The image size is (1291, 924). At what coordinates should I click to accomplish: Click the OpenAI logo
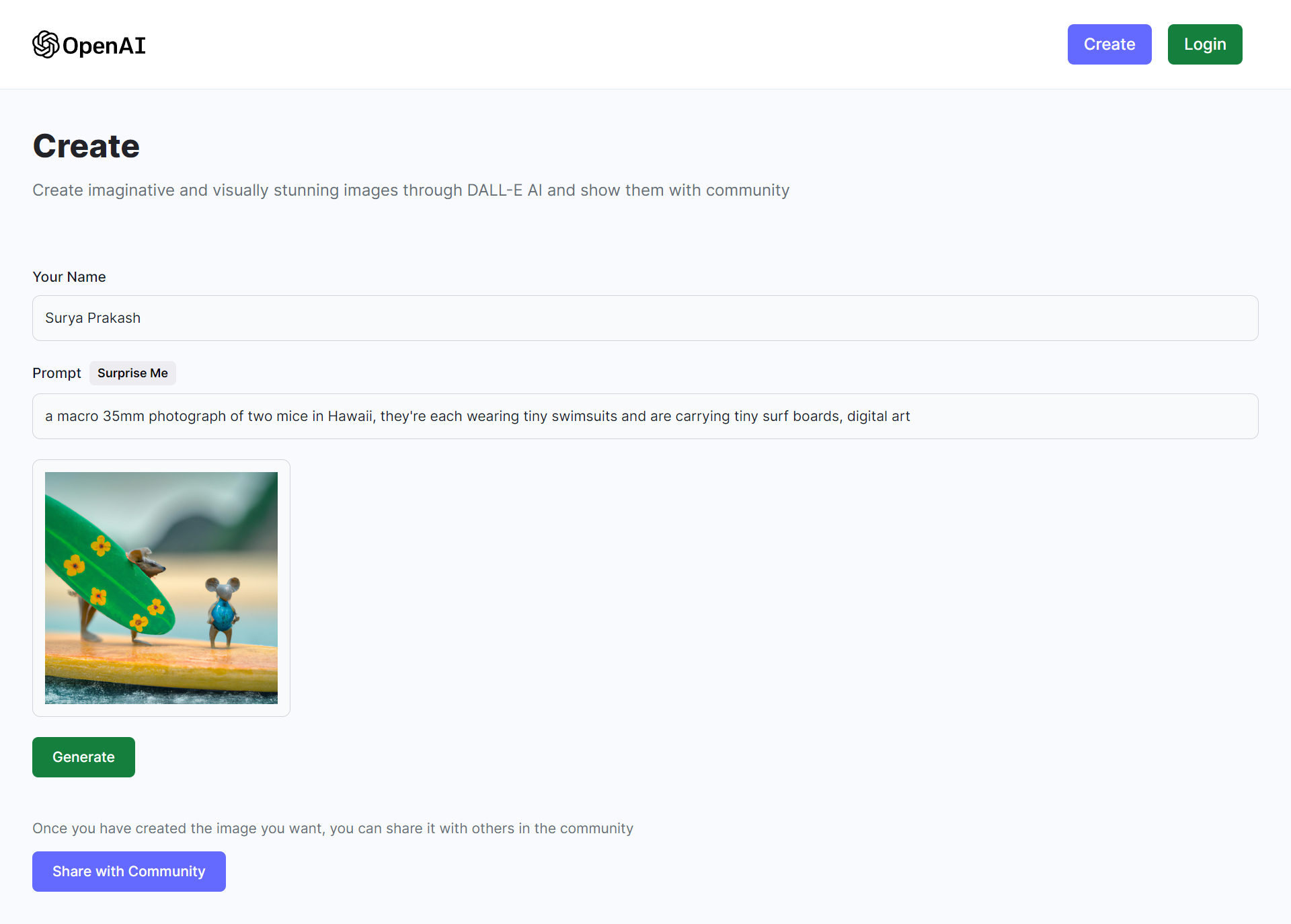coord(89,44)
